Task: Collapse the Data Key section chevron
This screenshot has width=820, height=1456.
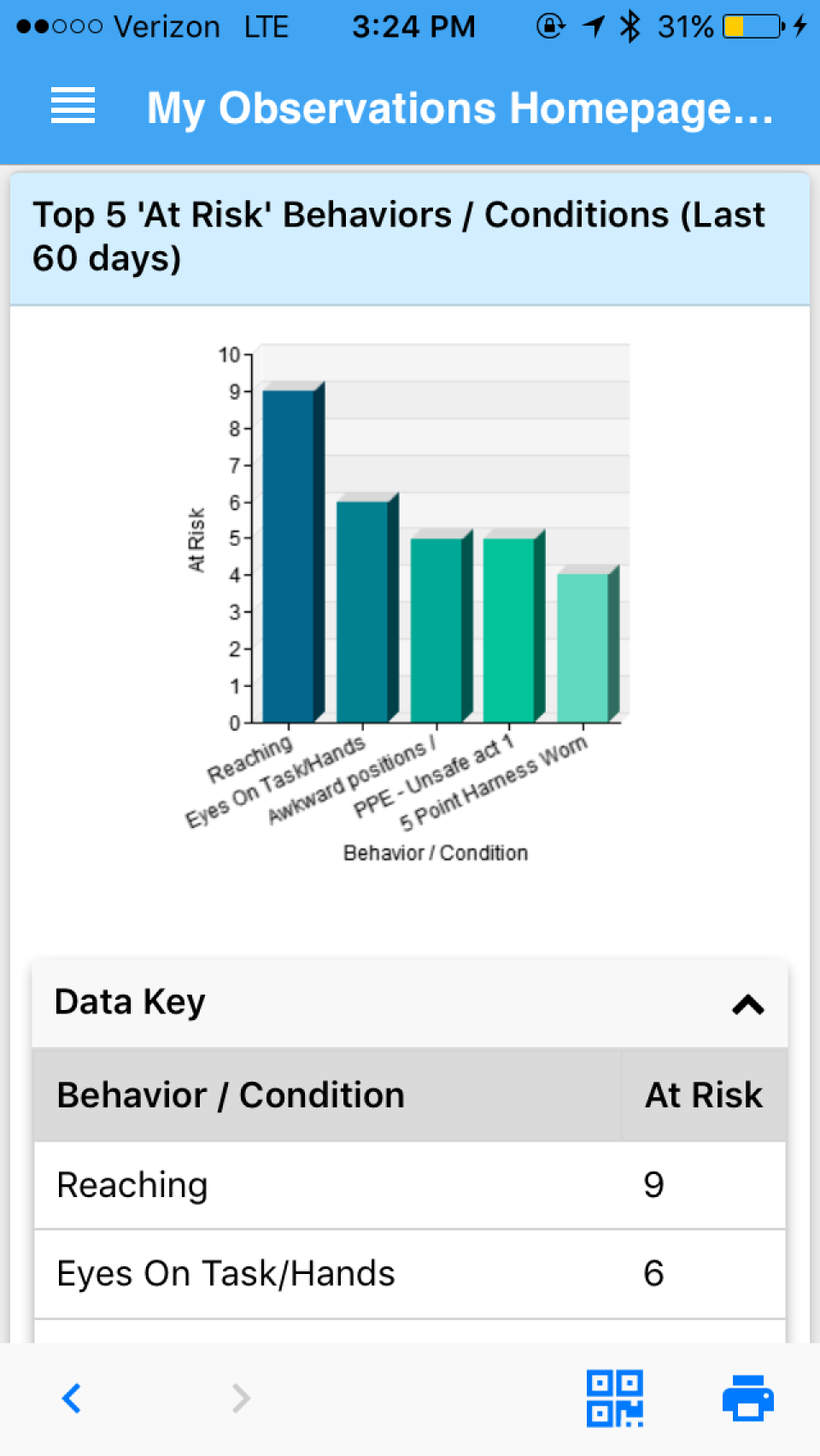Action: click(x=748, y=1005)
